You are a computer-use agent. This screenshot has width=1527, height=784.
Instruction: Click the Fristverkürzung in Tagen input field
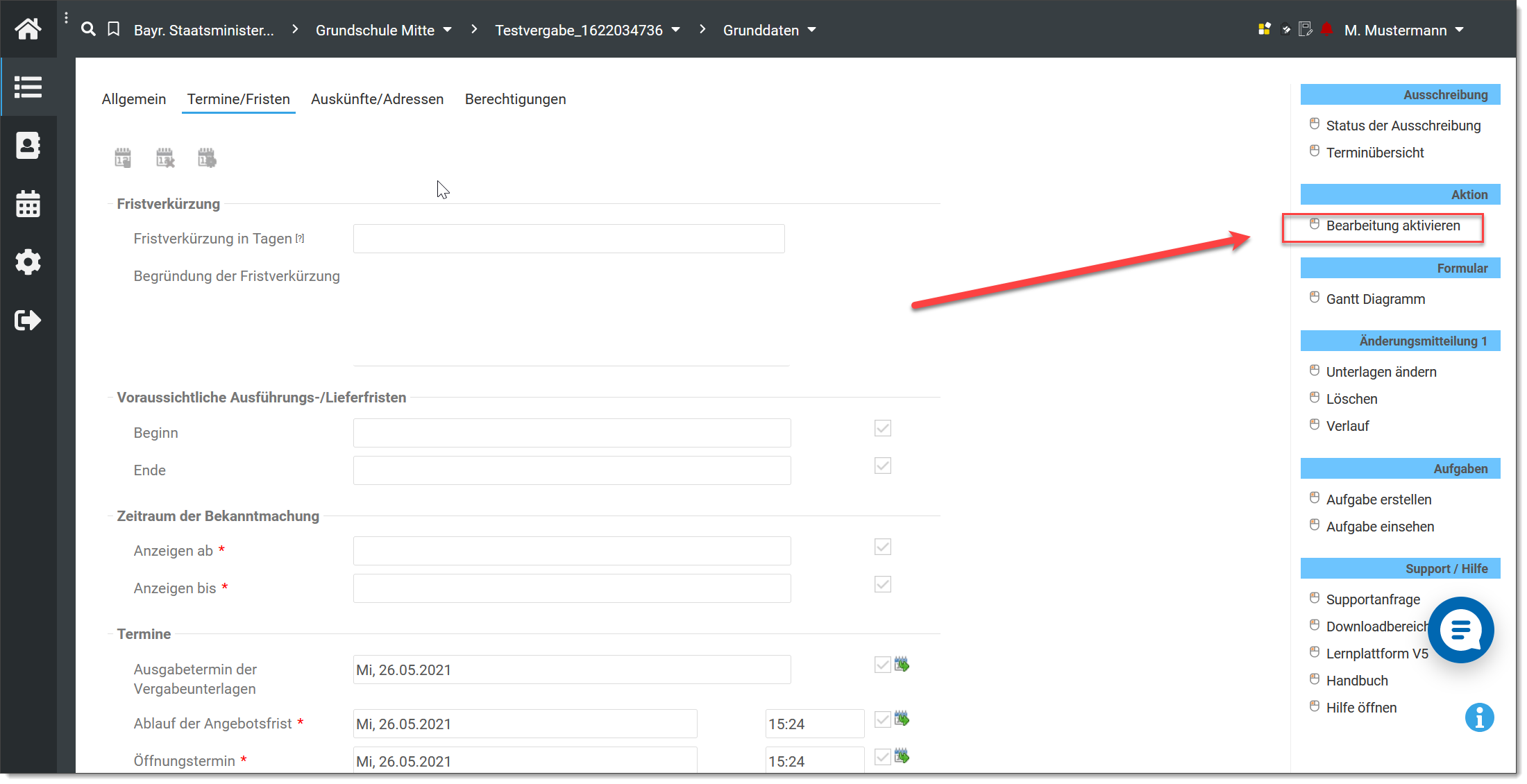(x=569, y=239)
